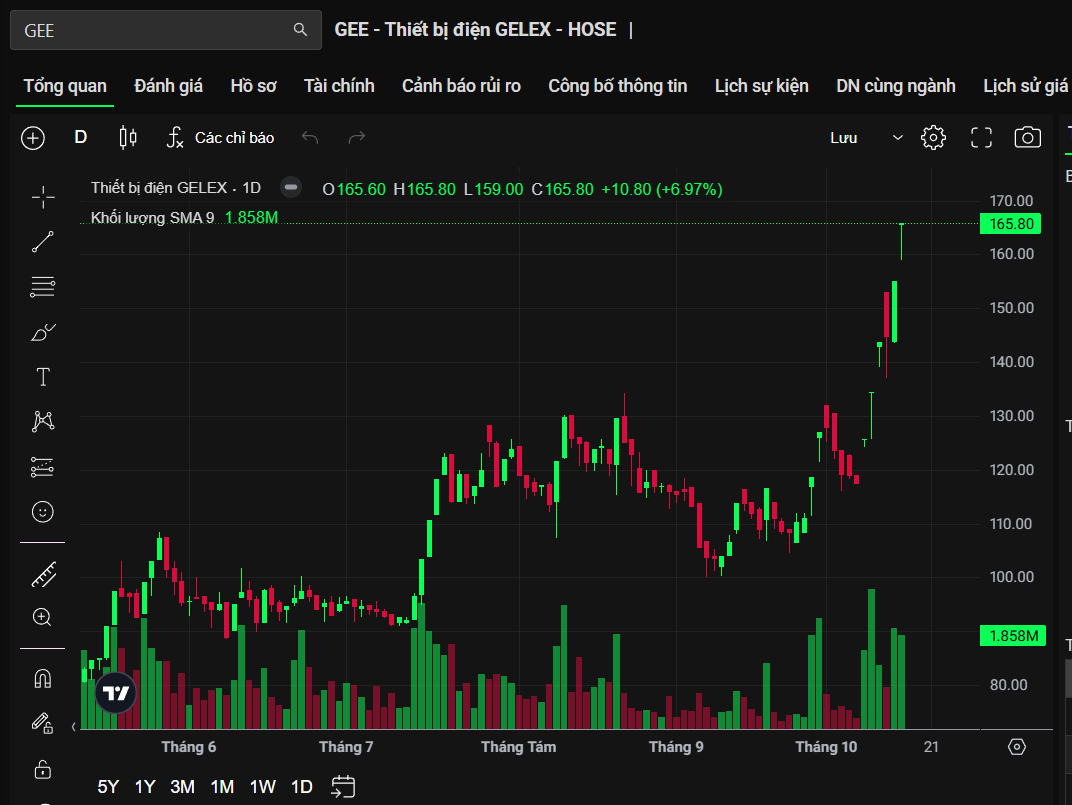This screenshot has width=1072, height=805.
Task: Choose the ruler measure tool
Action: [43, 574]
